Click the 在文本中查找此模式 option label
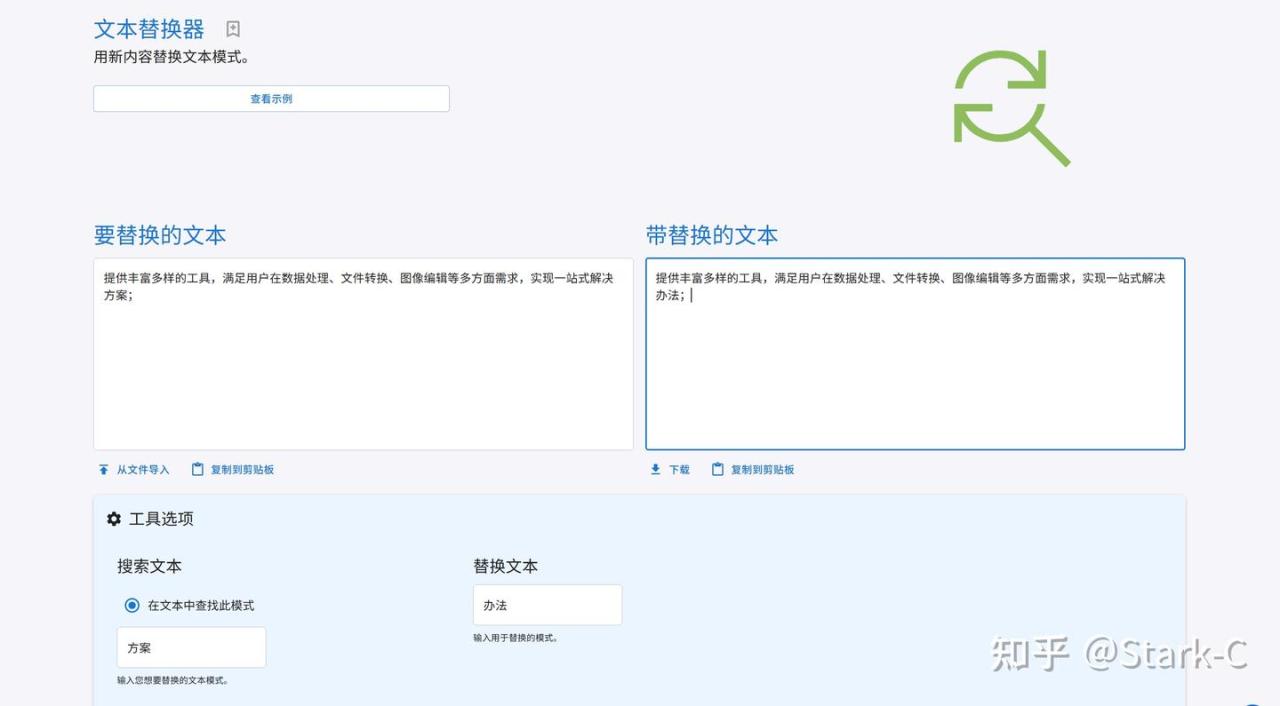The image size is (1280, 706). [201, 605]
